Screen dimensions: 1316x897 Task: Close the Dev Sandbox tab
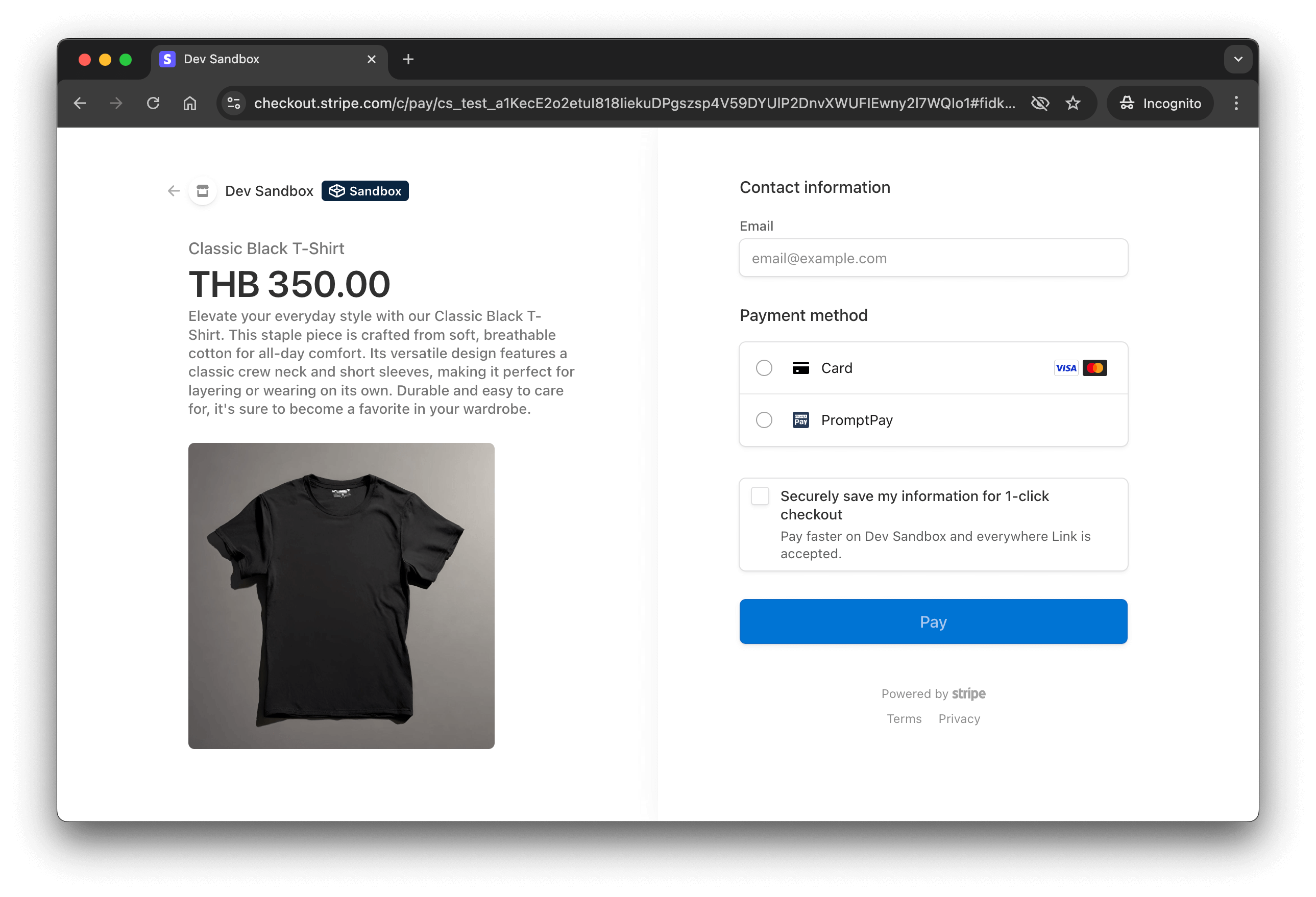point(372,59)
